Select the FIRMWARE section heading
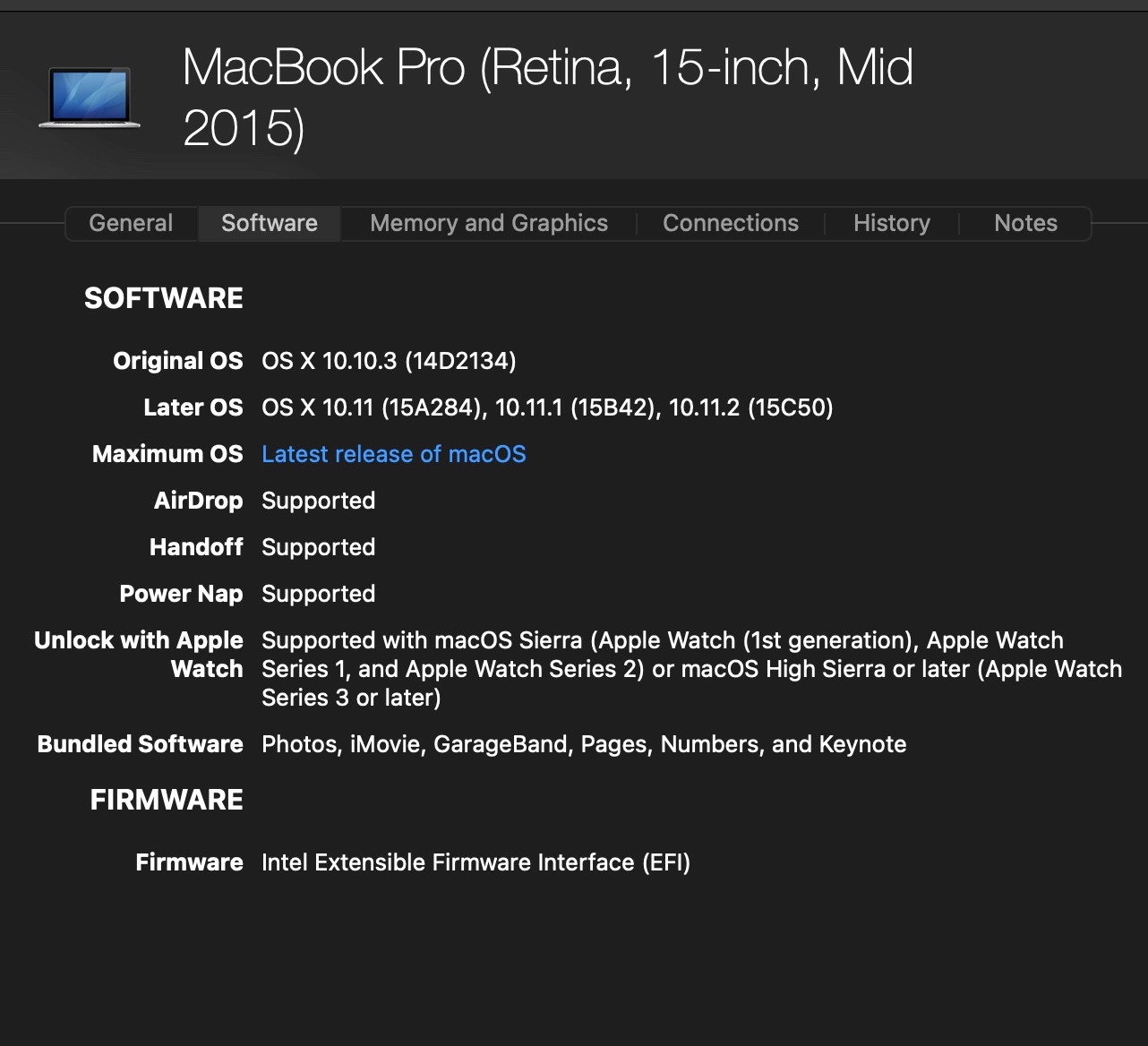Image resolution: width=1148 pixels, height=1046 pixels. 167,800
